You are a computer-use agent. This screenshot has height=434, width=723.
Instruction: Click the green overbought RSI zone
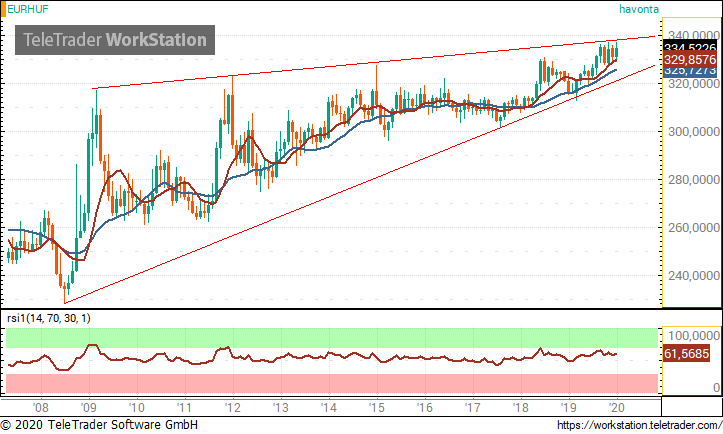pyautogui.click(x=332, y=338)
